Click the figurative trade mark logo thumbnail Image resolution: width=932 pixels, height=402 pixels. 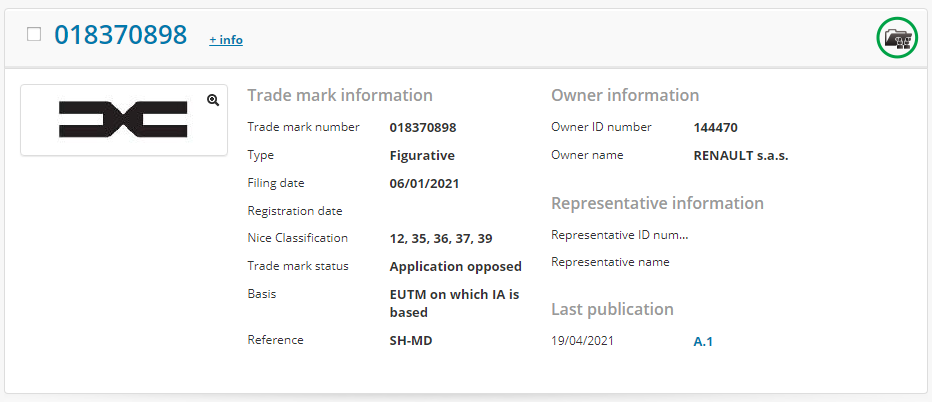coord(123,120)
